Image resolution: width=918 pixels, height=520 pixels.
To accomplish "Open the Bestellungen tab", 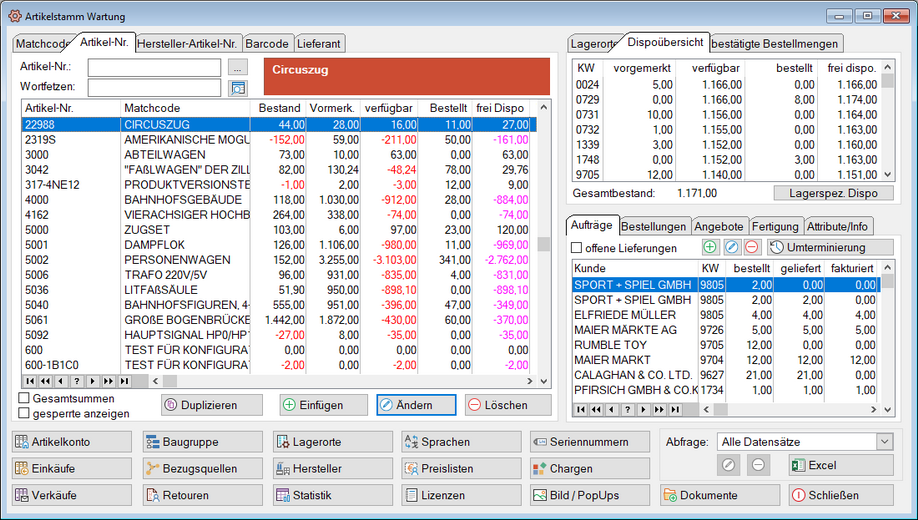I will pyautogui.click(x=654, y=226).
